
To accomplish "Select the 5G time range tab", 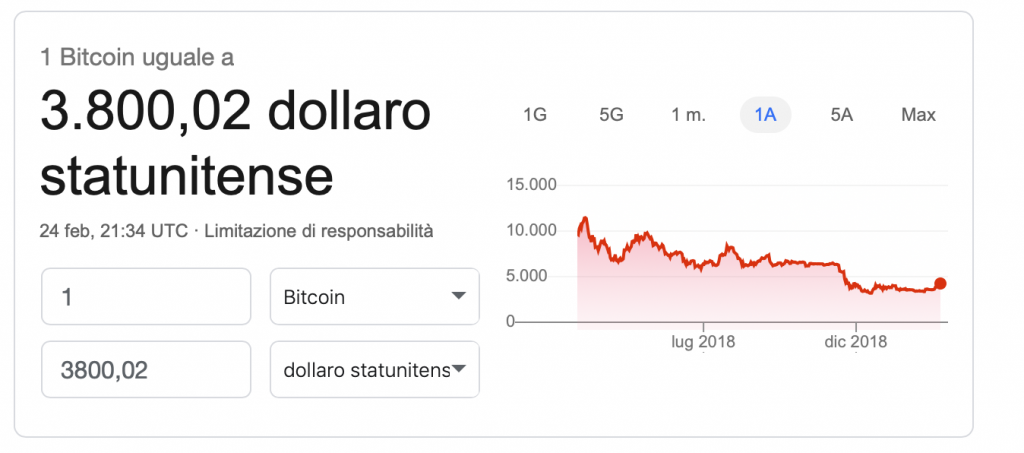I will click(611, 116).
